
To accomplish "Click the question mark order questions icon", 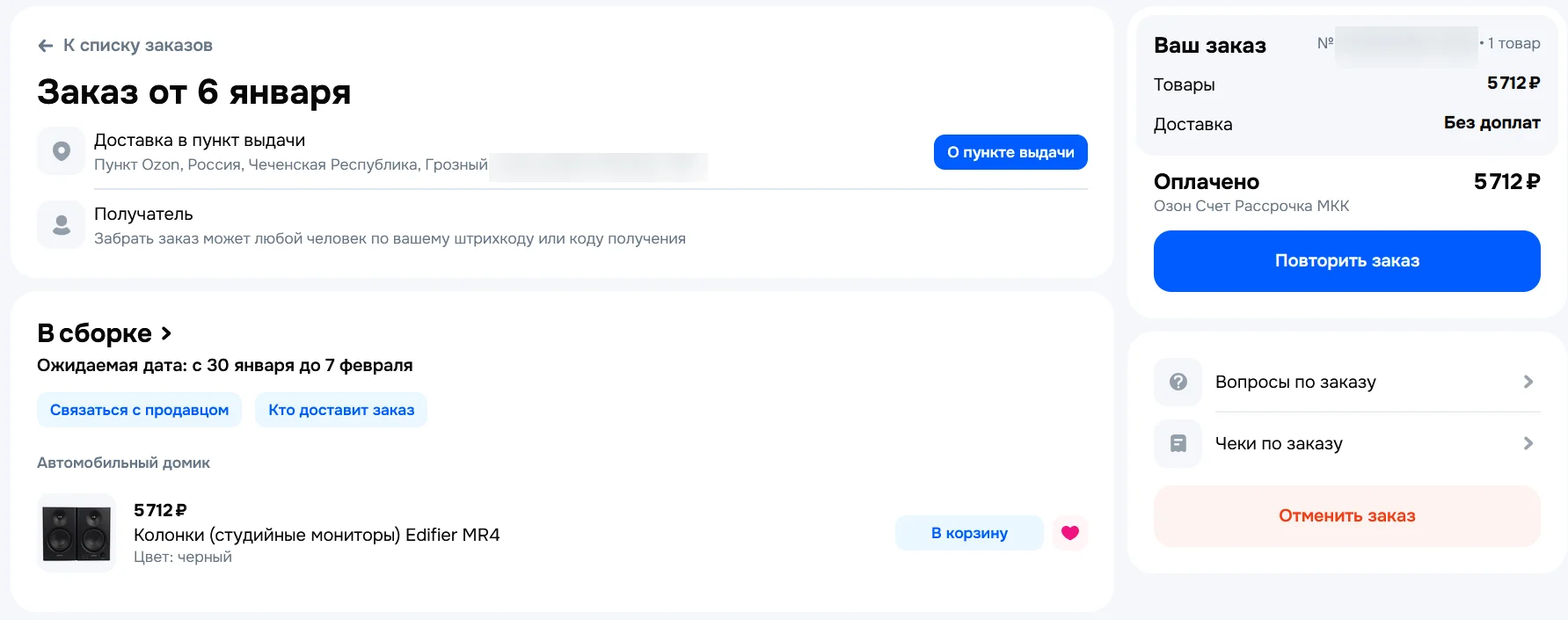I will click(1178, 382).
